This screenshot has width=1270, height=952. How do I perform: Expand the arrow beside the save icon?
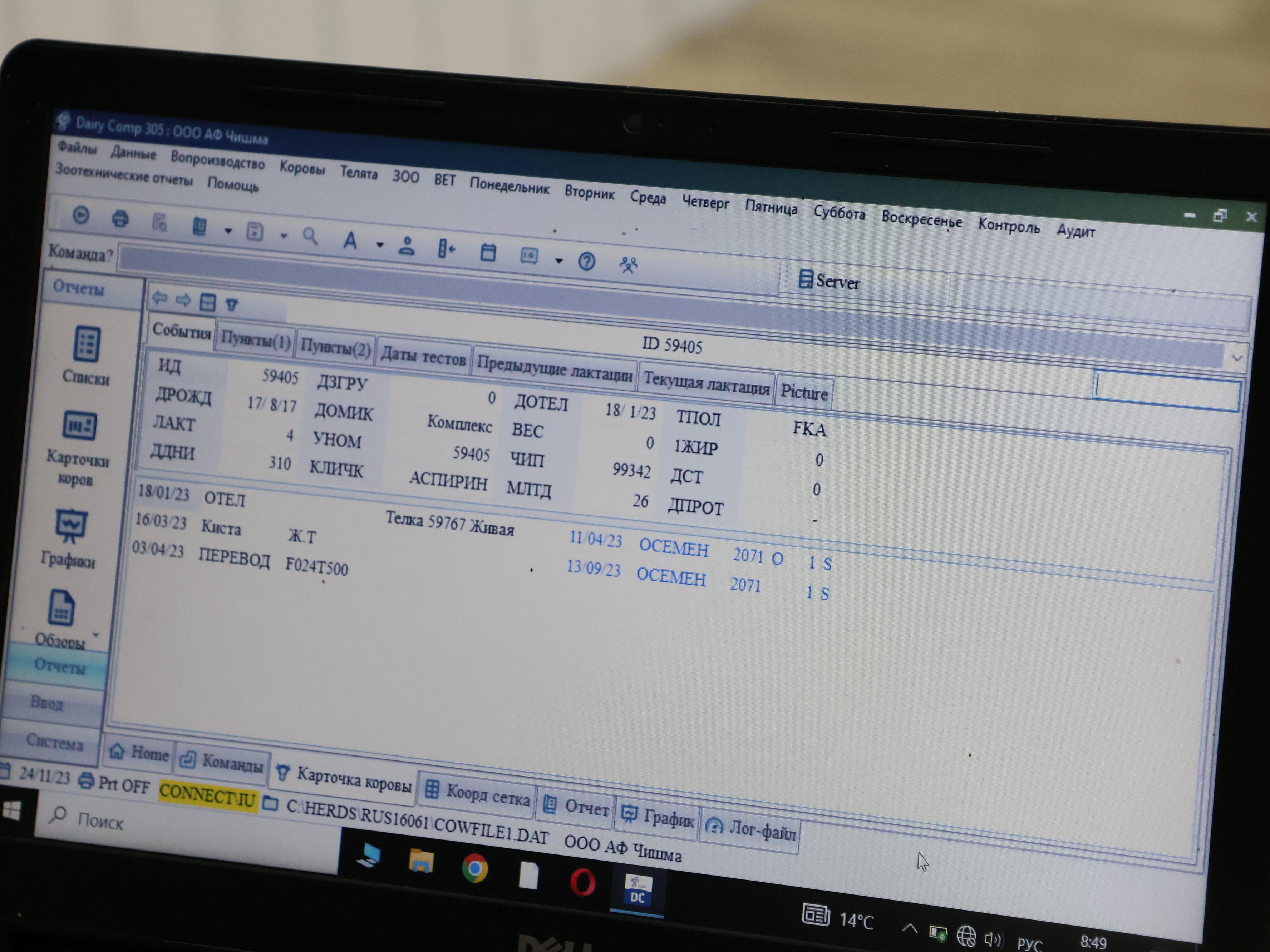284,235
